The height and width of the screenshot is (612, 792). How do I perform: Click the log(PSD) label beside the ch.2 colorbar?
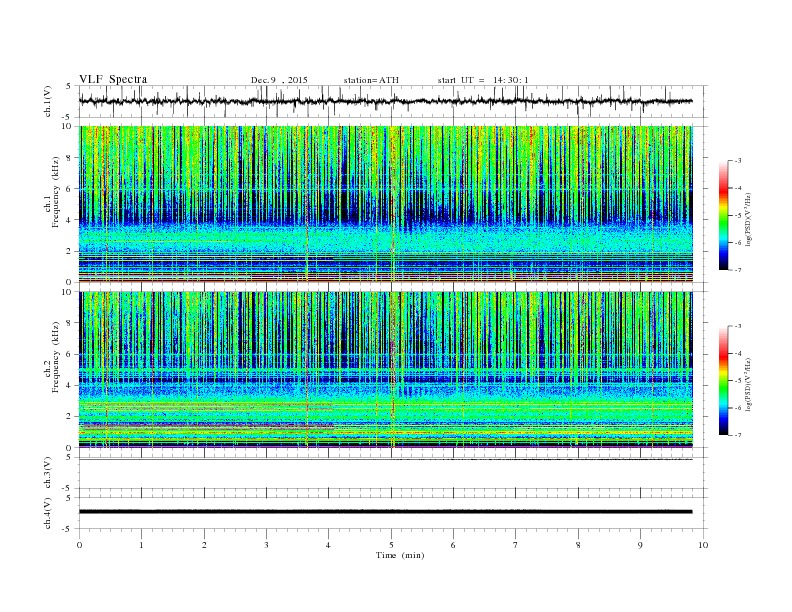click(750, 384)
